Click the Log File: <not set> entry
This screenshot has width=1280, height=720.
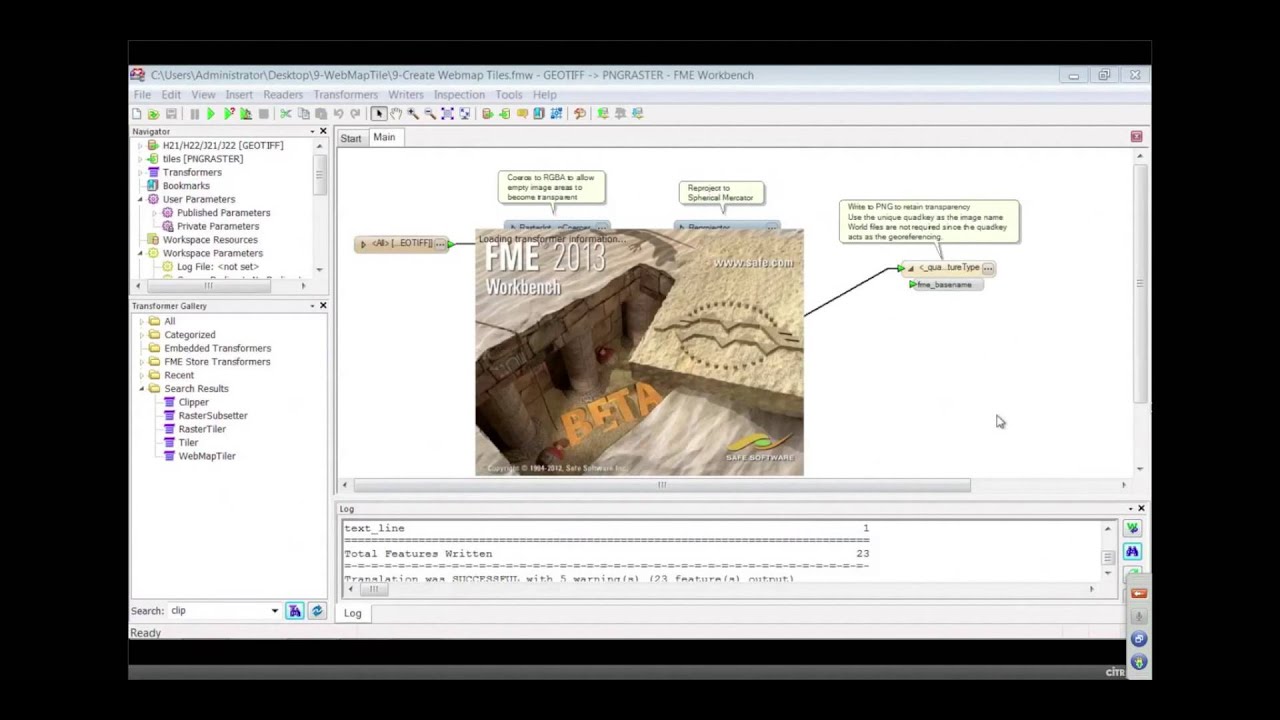pos(218,267)
